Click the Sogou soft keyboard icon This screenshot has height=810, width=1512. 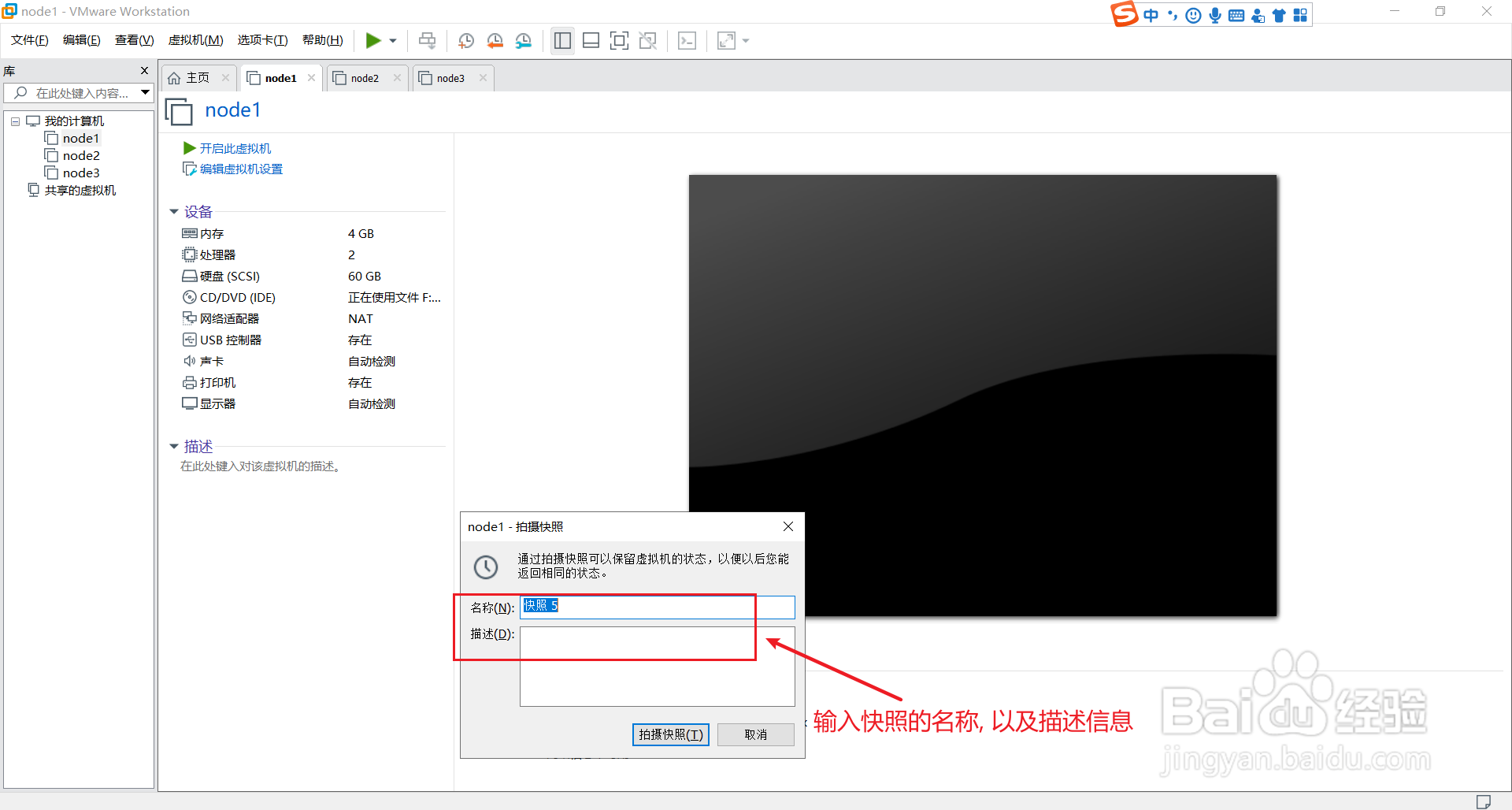pyautogui.click(x=1236, y=16)
